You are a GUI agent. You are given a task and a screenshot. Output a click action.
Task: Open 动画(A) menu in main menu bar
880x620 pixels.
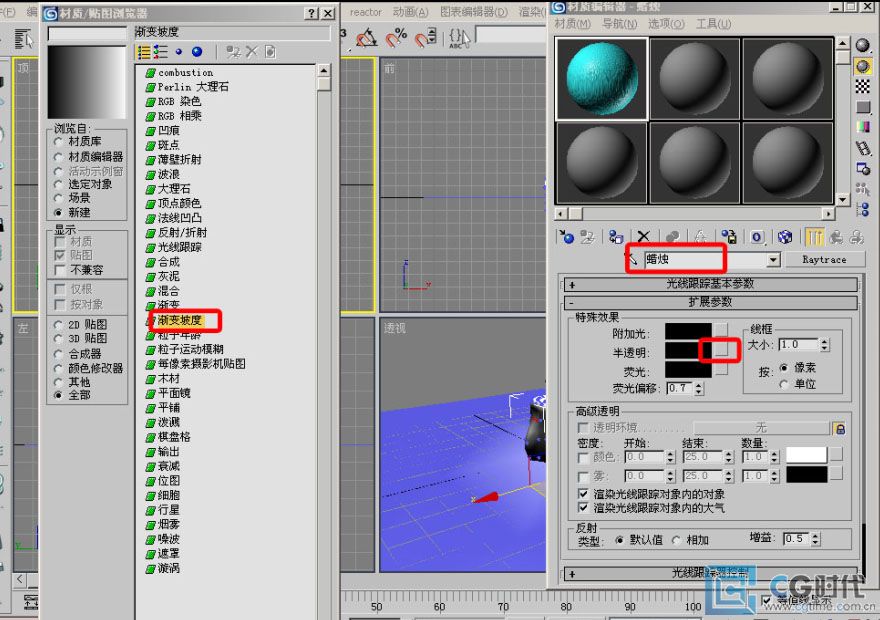[410, 12]
